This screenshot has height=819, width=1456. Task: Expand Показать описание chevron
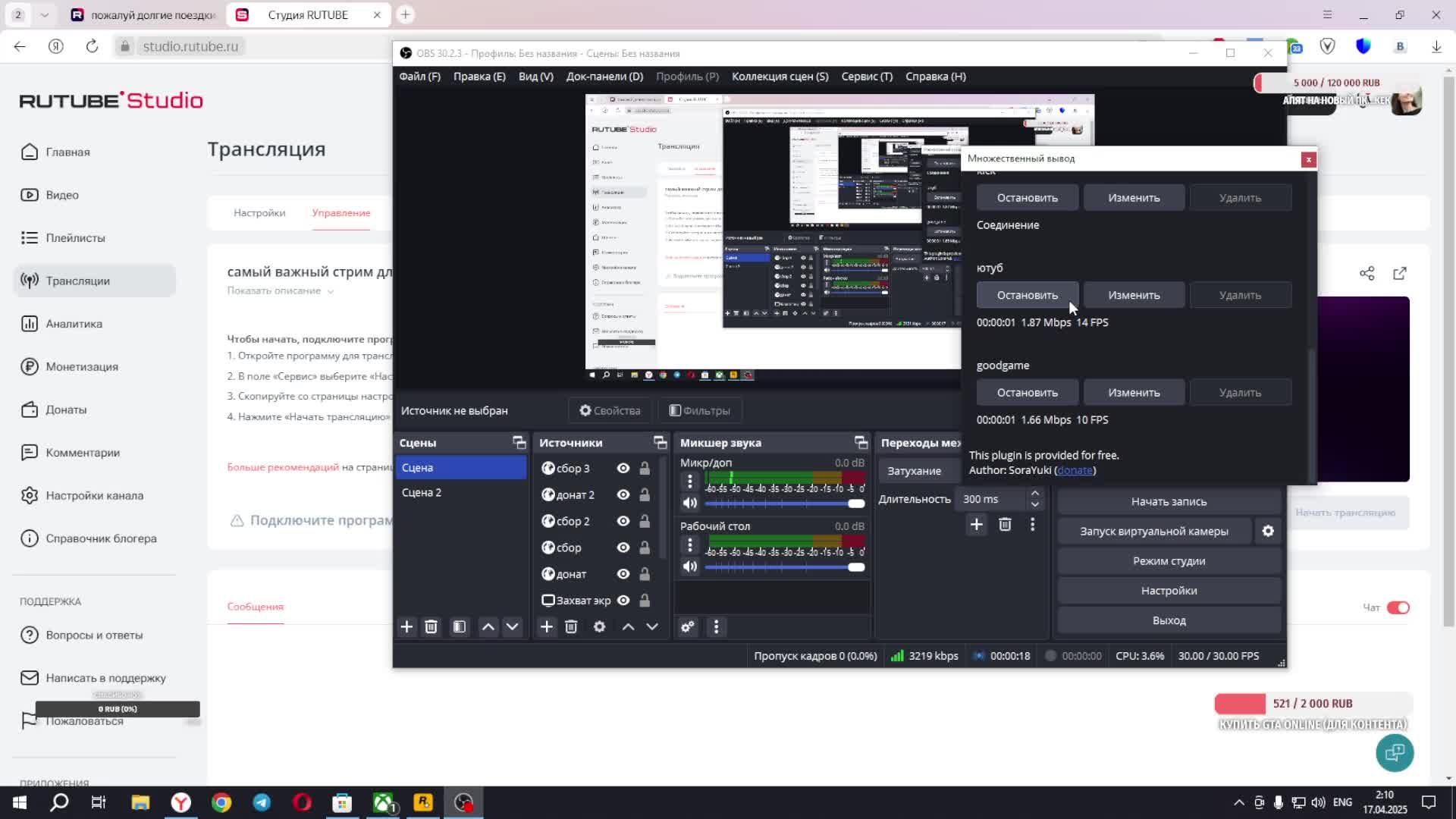click(330, 291)
